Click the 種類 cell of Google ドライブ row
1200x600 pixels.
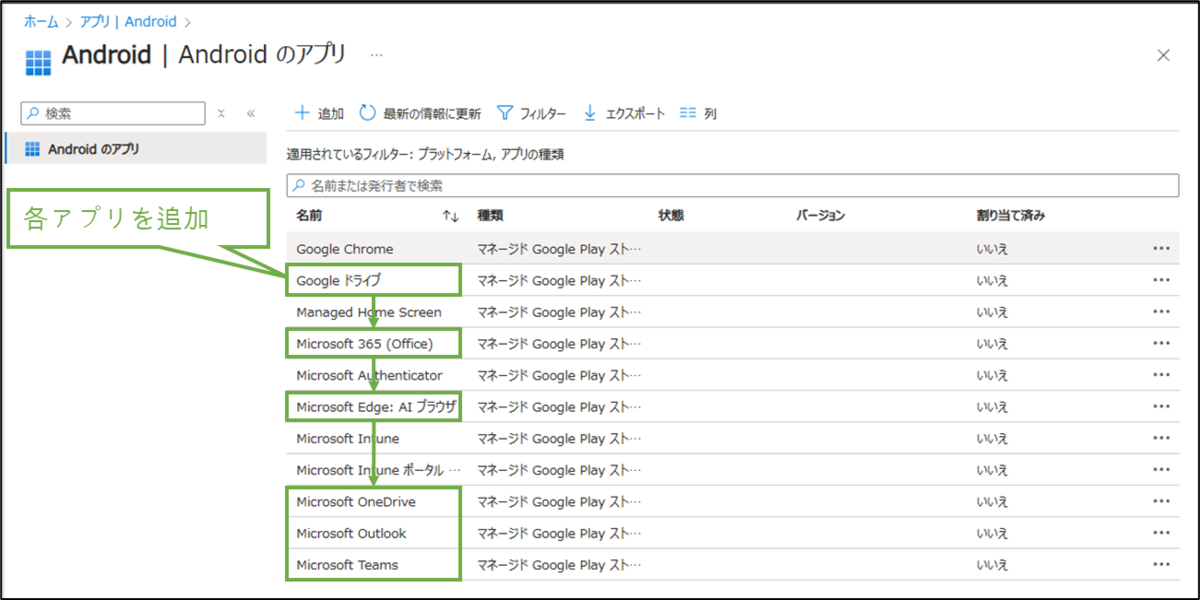[558, 281]
